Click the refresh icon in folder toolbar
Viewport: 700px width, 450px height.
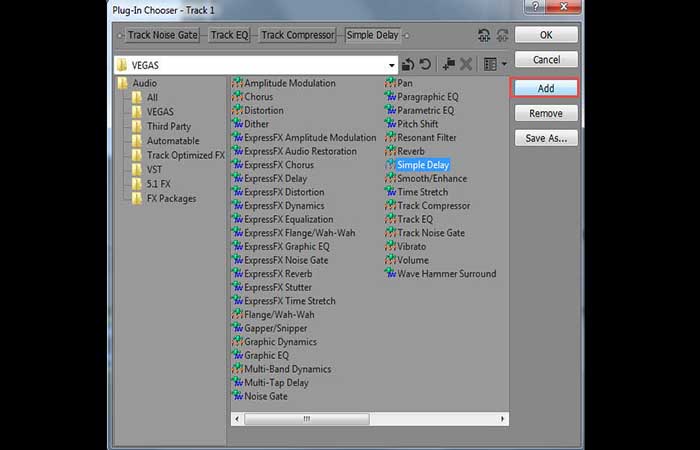click(425, 65)
